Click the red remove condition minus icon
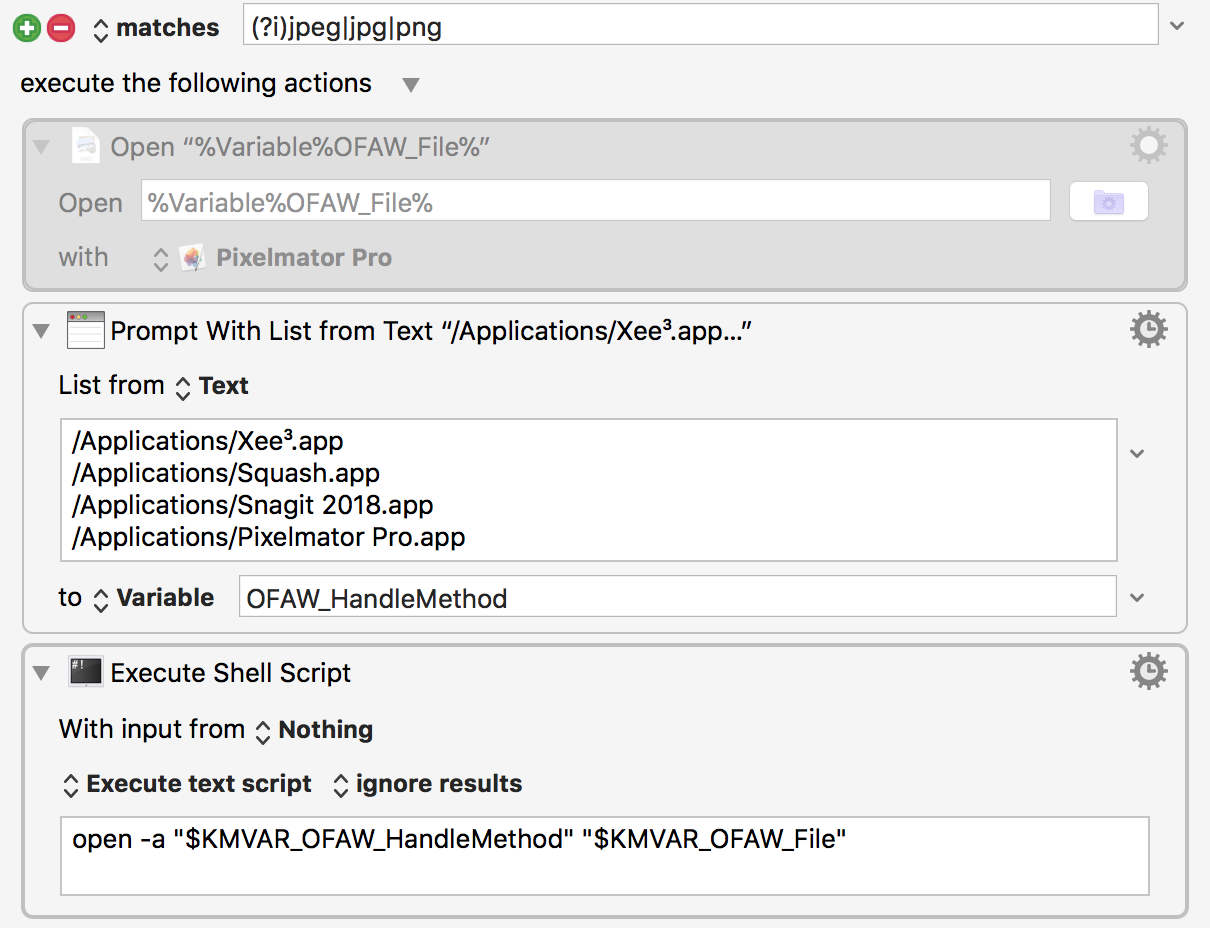 point(61,28)
